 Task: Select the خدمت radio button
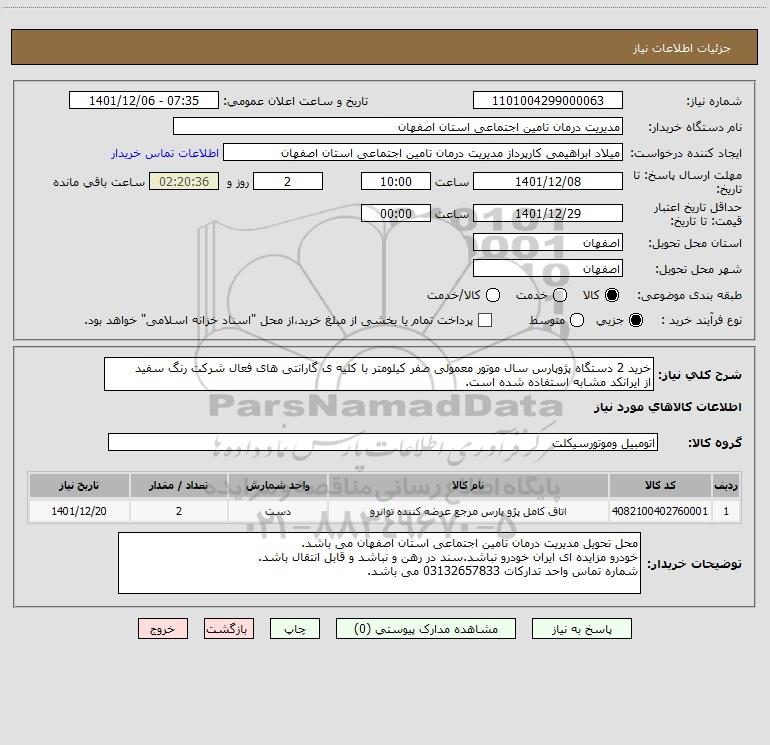point(560,295)
